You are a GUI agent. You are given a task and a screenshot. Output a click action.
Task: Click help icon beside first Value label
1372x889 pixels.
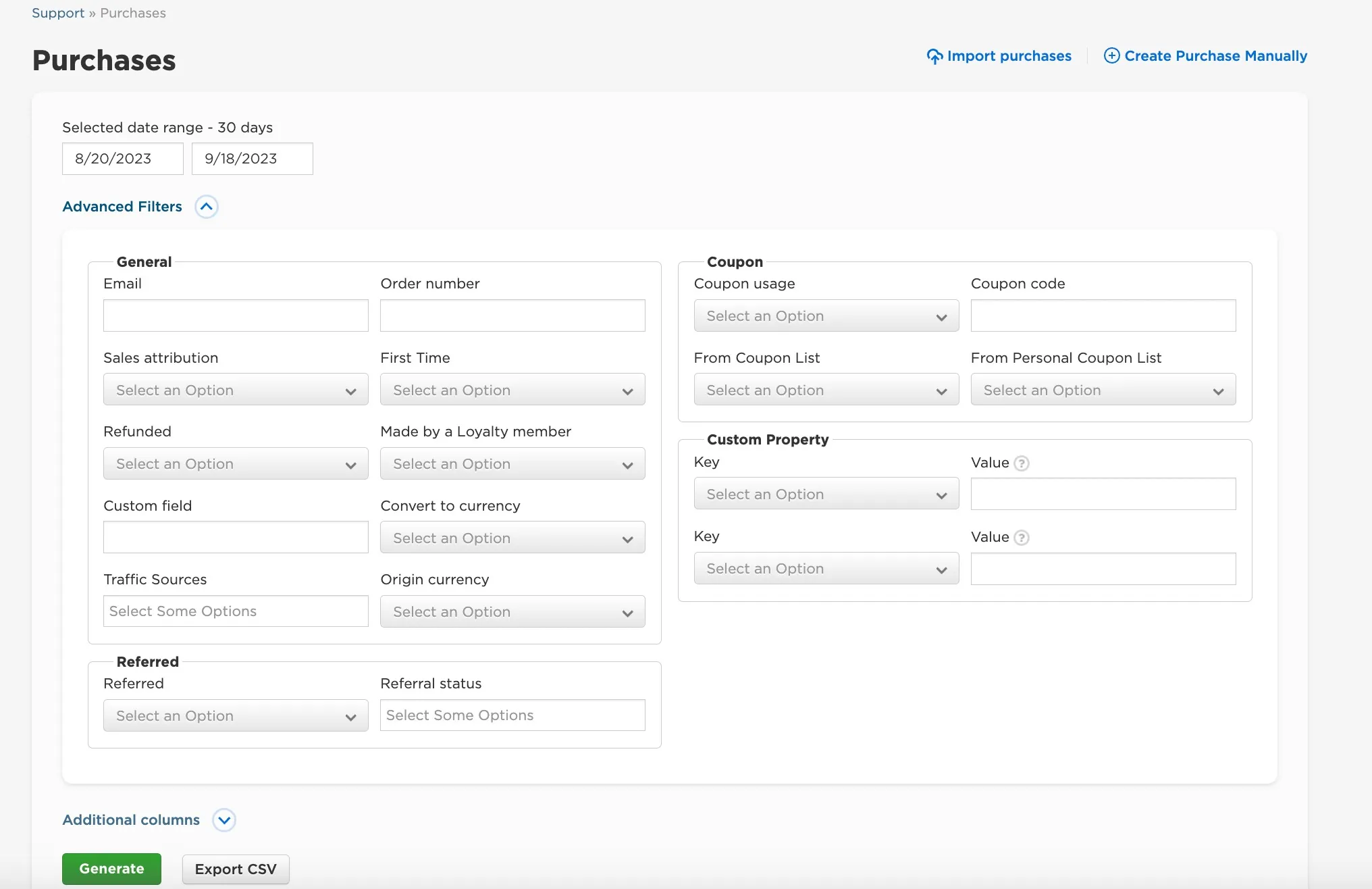[1022, 463]
